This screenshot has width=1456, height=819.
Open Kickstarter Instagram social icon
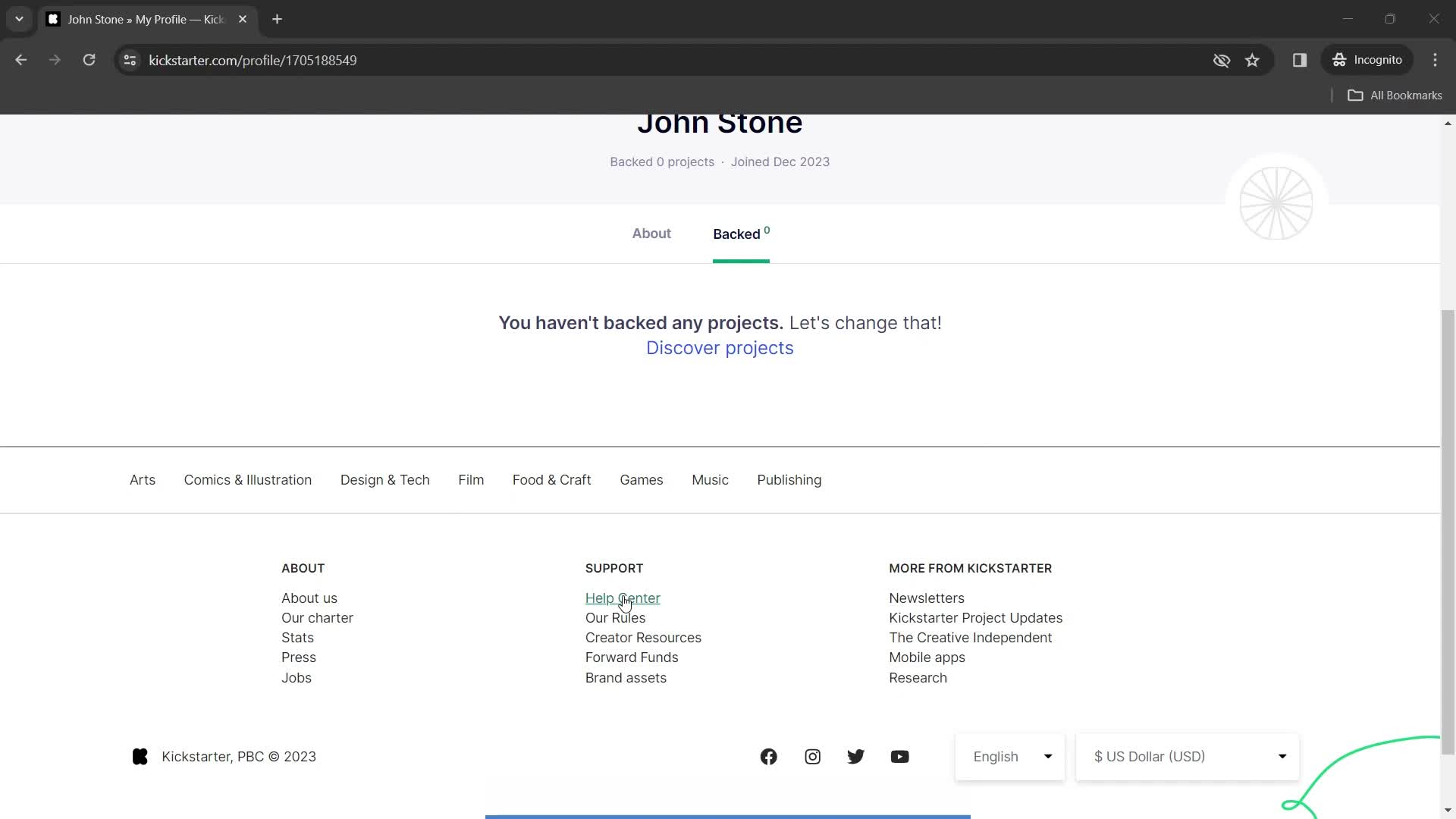coord(813,756)
